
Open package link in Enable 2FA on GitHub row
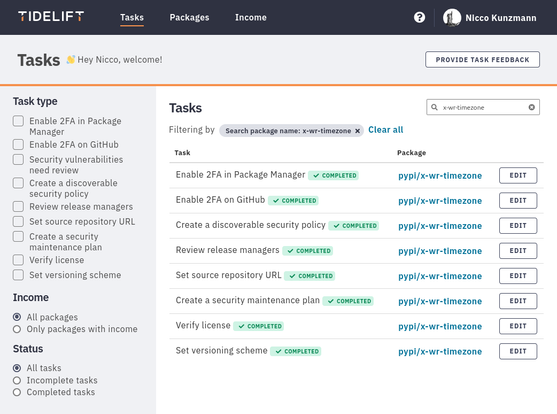click(440, 201)
